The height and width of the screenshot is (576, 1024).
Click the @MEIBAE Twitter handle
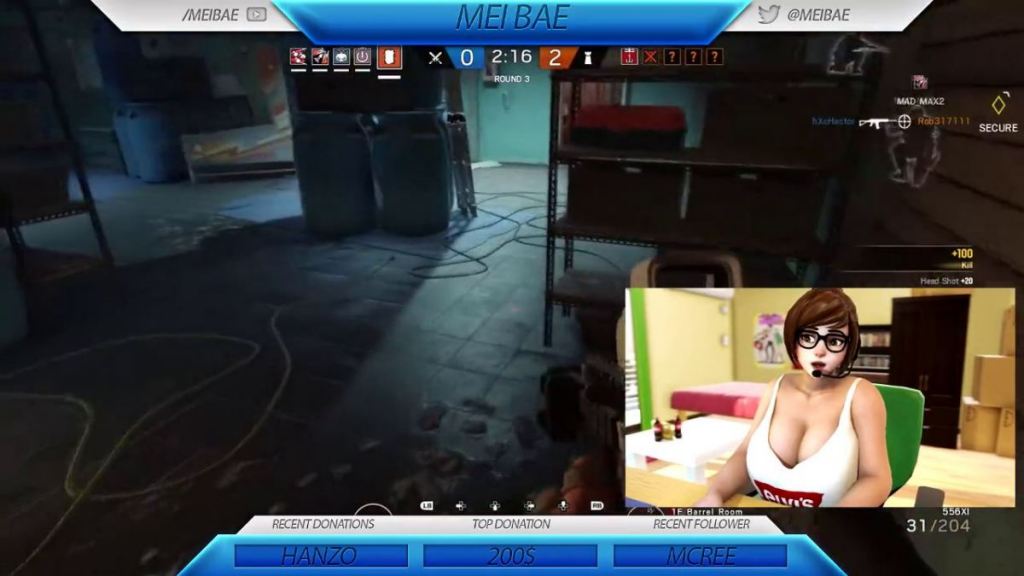[x=818, y=14]
